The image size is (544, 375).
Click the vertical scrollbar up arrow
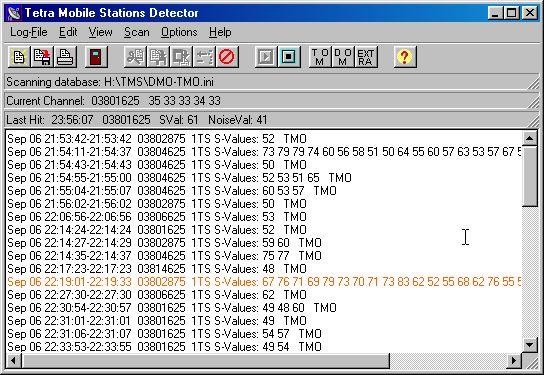click(x=529, y=139)
